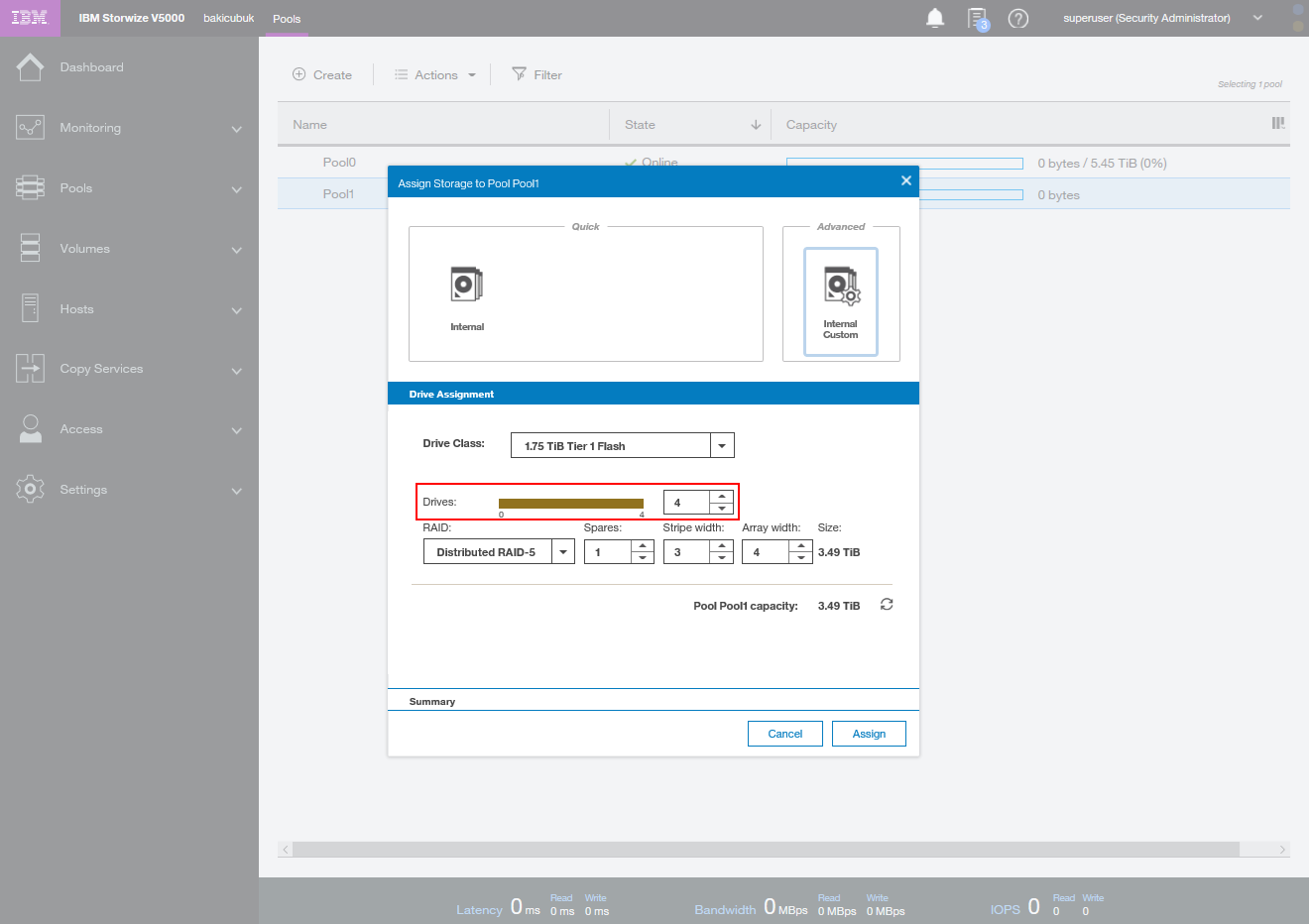Expand the Summary section
The width and height of the screenshot is (1309, 924).
click(654, 701)
